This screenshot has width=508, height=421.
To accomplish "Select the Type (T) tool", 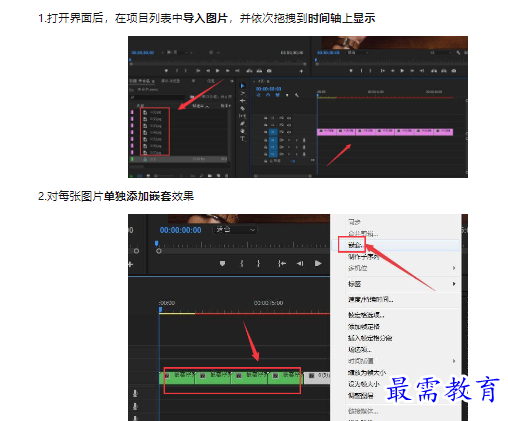I will pos(242,139).
